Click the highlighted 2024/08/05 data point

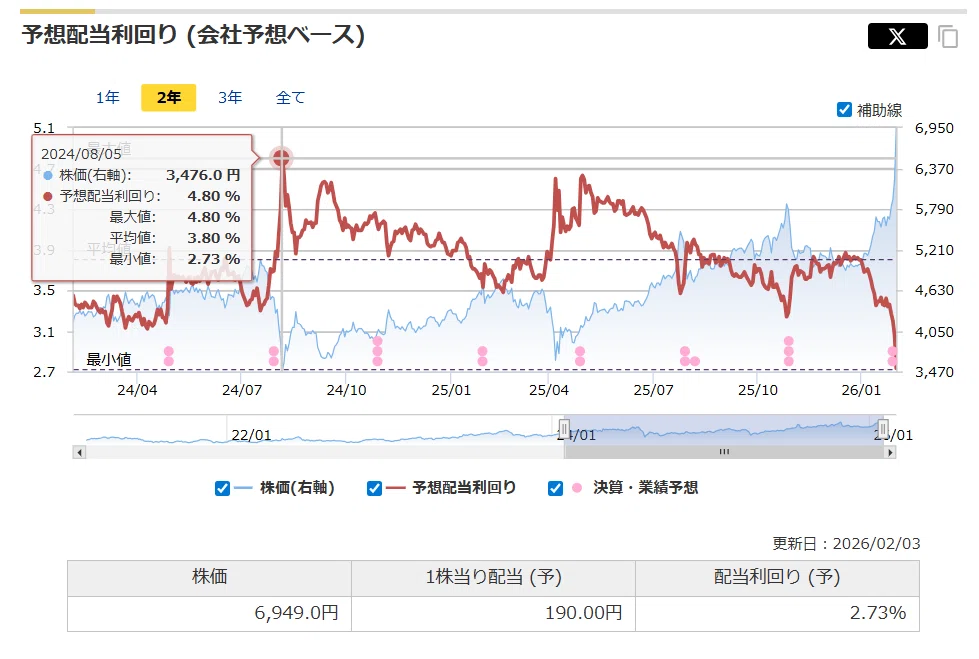click(281, 158)
